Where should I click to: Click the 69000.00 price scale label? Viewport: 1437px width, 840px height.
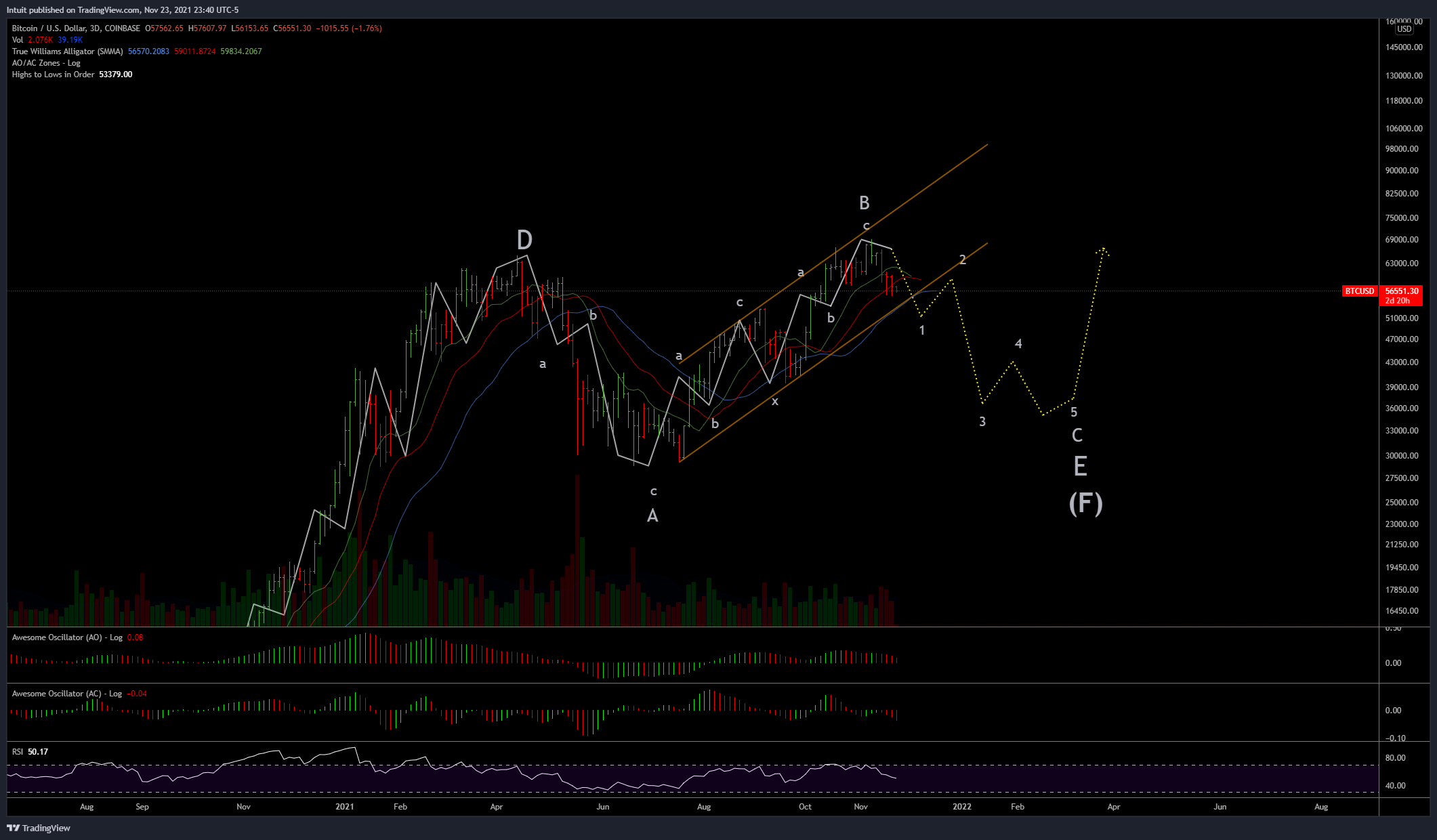[1402, 240]
